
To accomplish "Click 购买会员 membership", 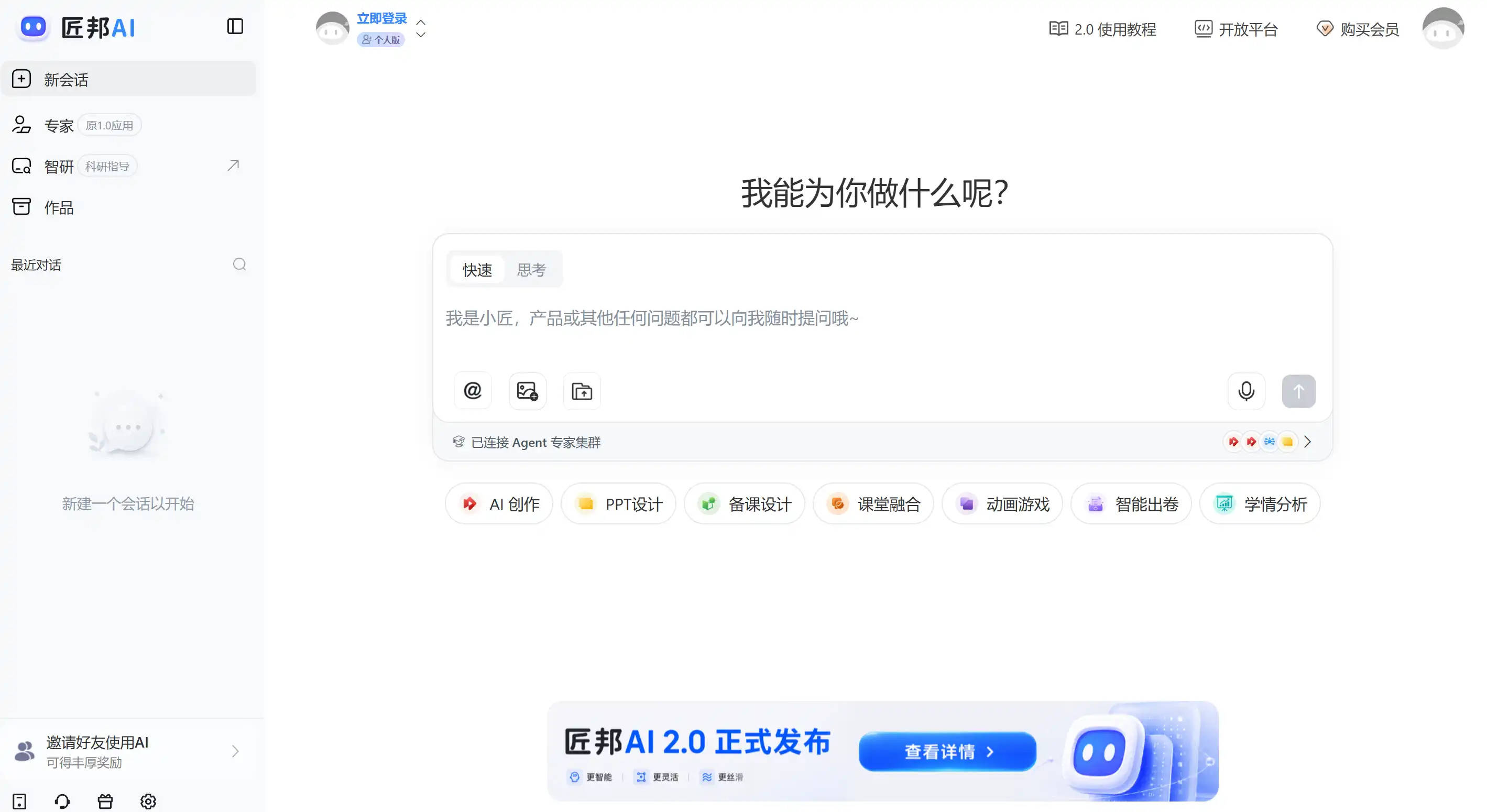I will point(1358,29).
